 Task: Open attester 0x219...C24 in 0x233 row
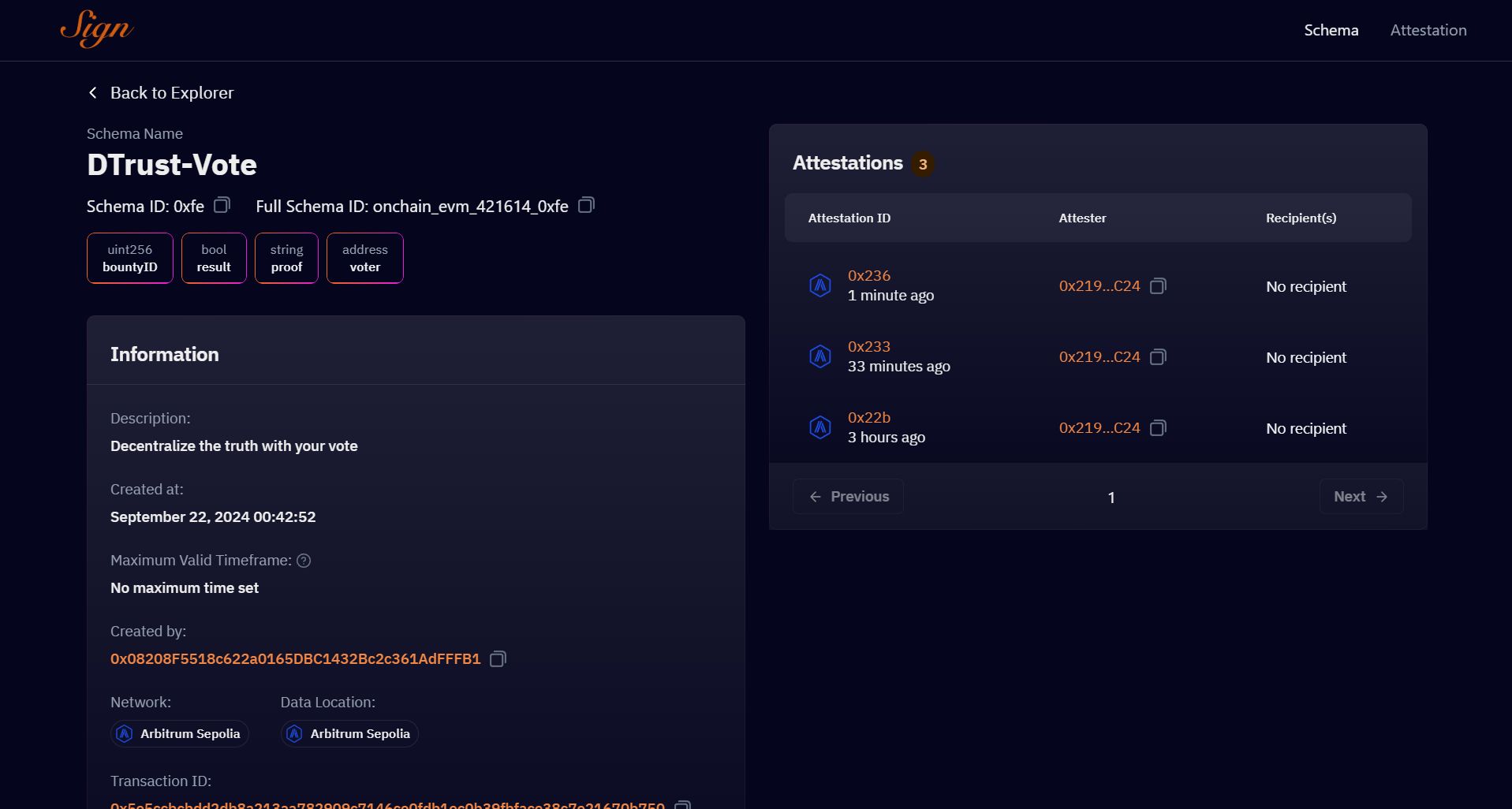[1099, 357]
